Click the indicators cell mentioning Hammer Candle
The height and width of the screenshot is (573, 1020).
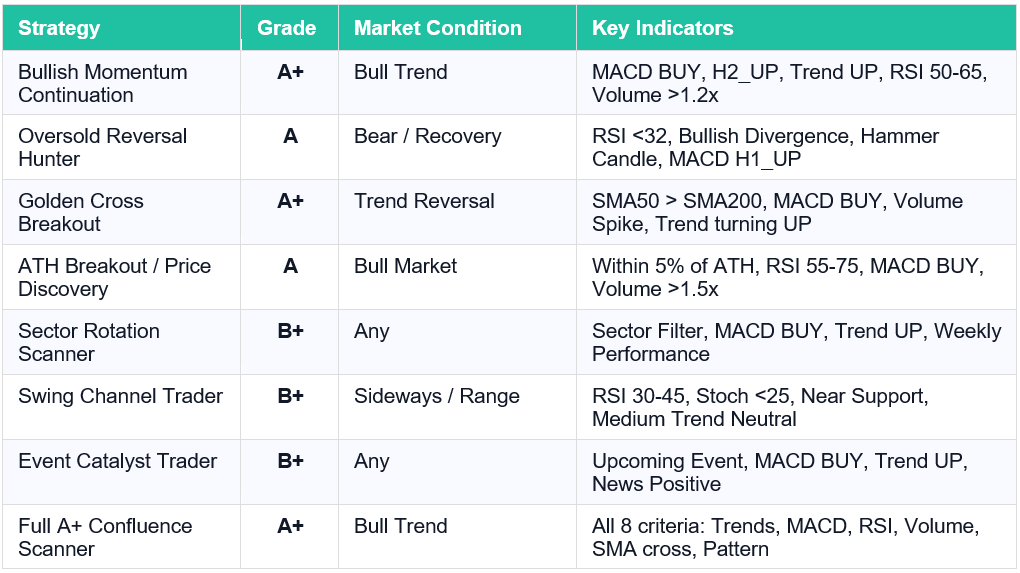coord(766,148)
